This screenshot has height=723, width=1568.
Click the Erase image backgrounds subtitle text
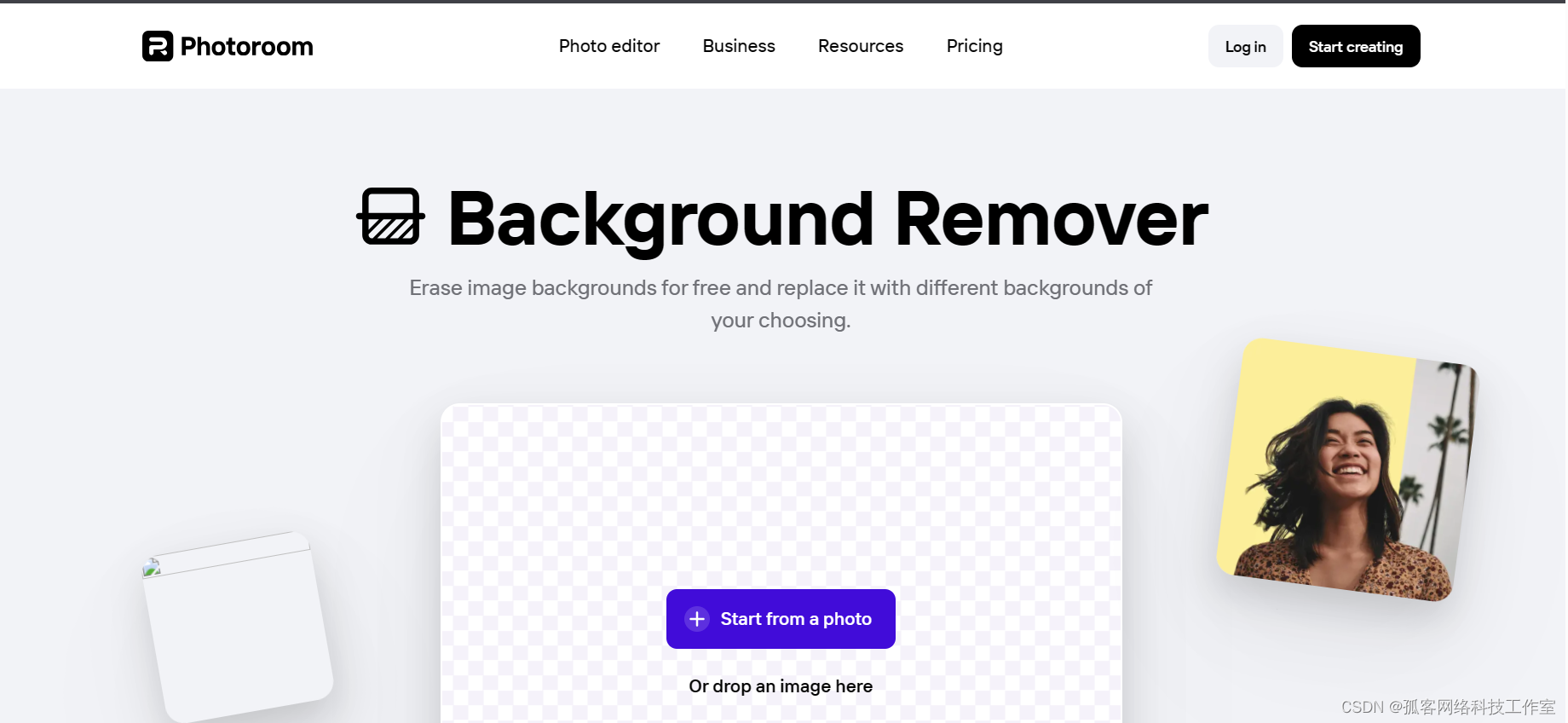(x=781, y=304)
